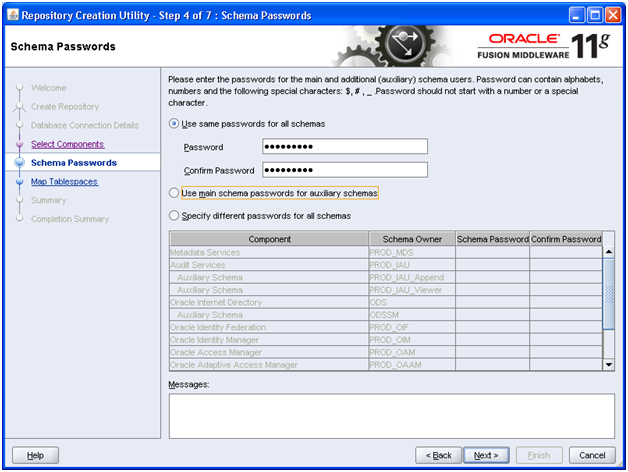Click the Next button
This screenshot has width=628, height=472.
pyautogui.click(x=486, y=455)
